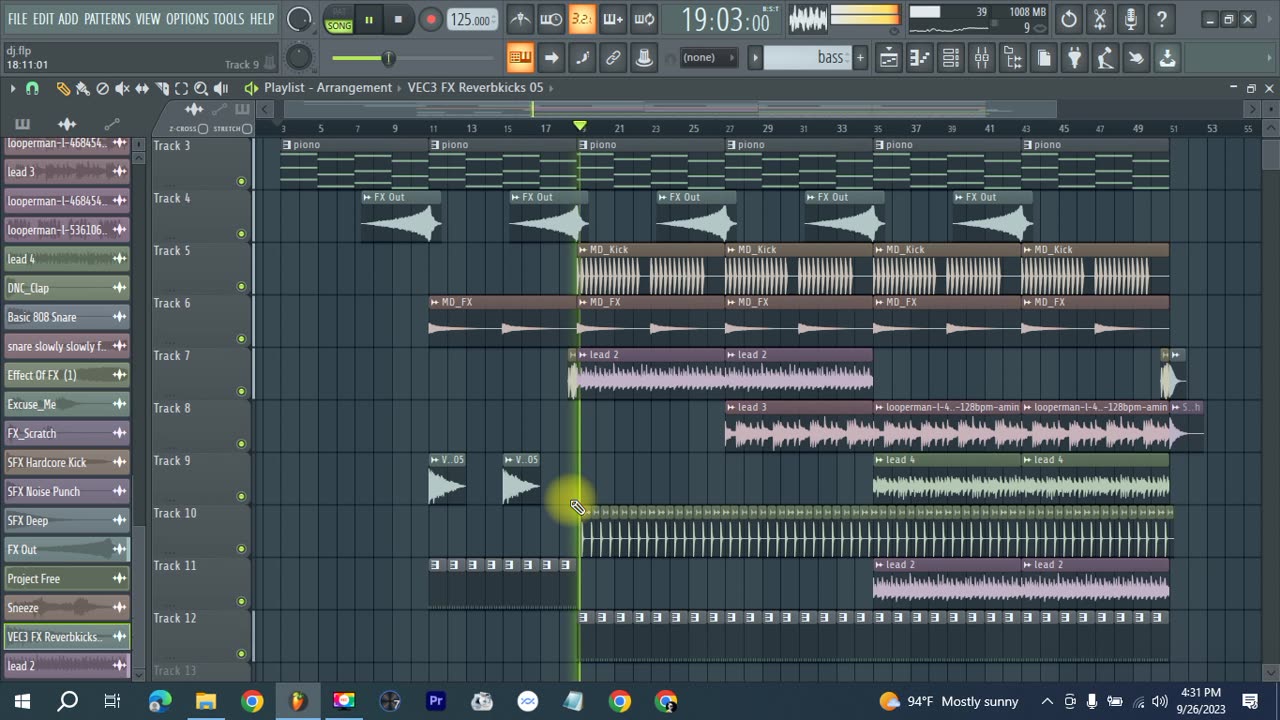
Task: Open the pattern selector arrow before bass
Action: 756,58
